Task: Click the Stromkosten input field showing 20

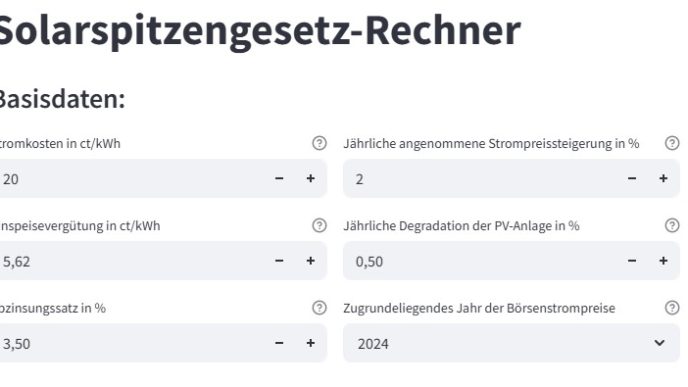Action: coord(132,179)
